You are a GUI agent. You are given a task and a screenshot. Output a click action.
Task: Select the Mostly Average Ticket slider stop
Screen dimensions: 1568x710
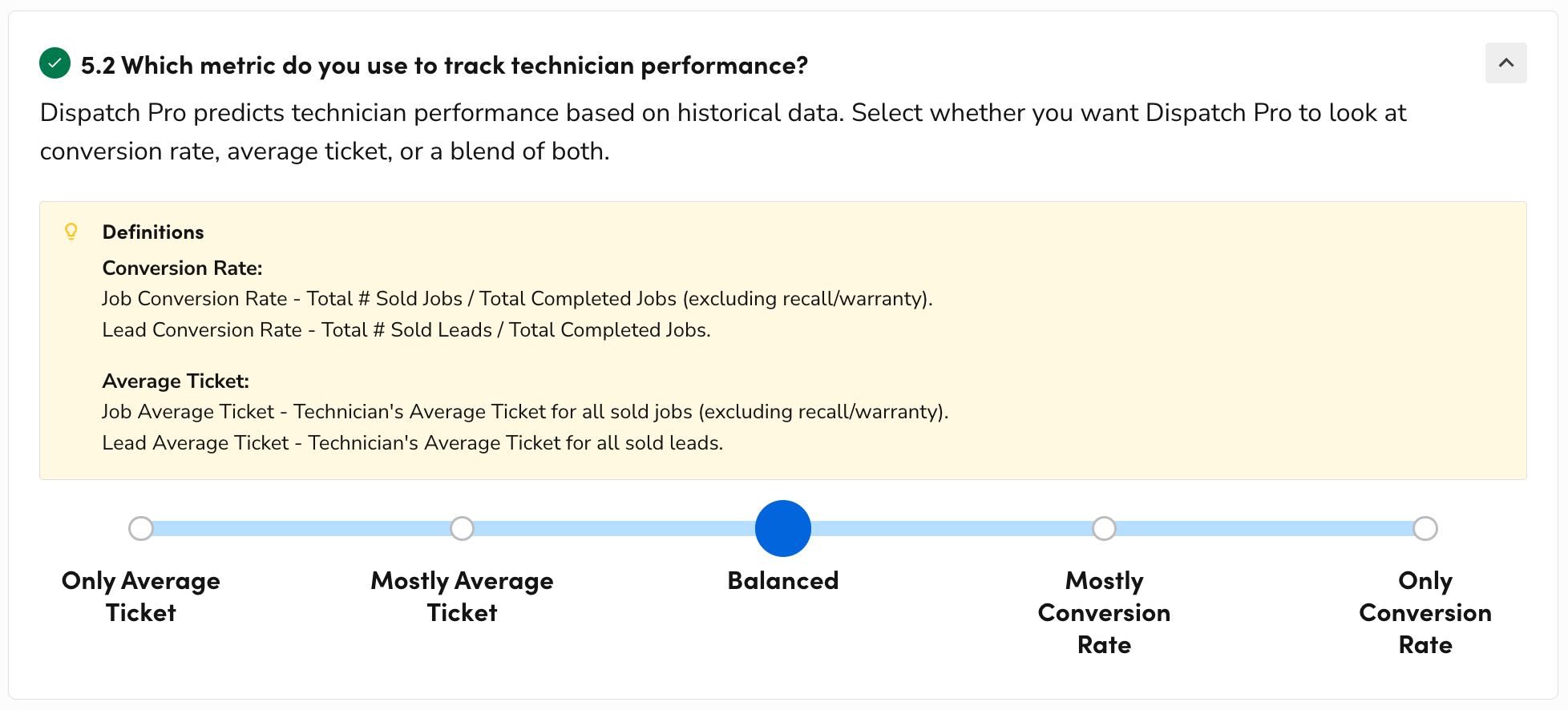462,528
